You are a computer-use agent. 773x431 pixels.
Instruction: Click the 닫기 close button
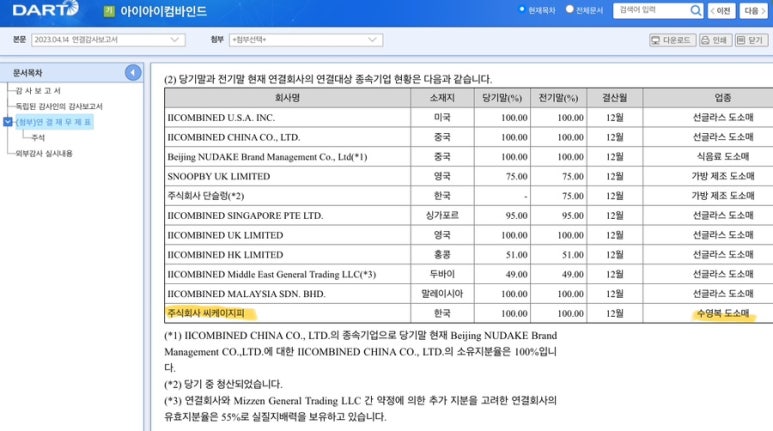(751, 40)
